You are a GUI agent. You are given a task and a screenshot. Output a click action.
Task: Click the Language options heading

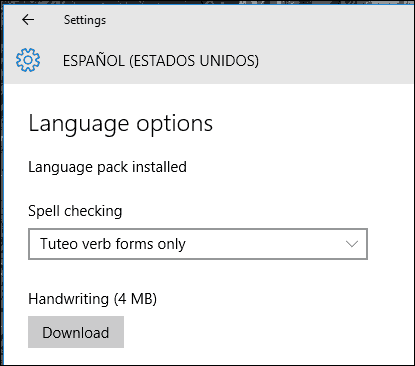tap(121, 124)
